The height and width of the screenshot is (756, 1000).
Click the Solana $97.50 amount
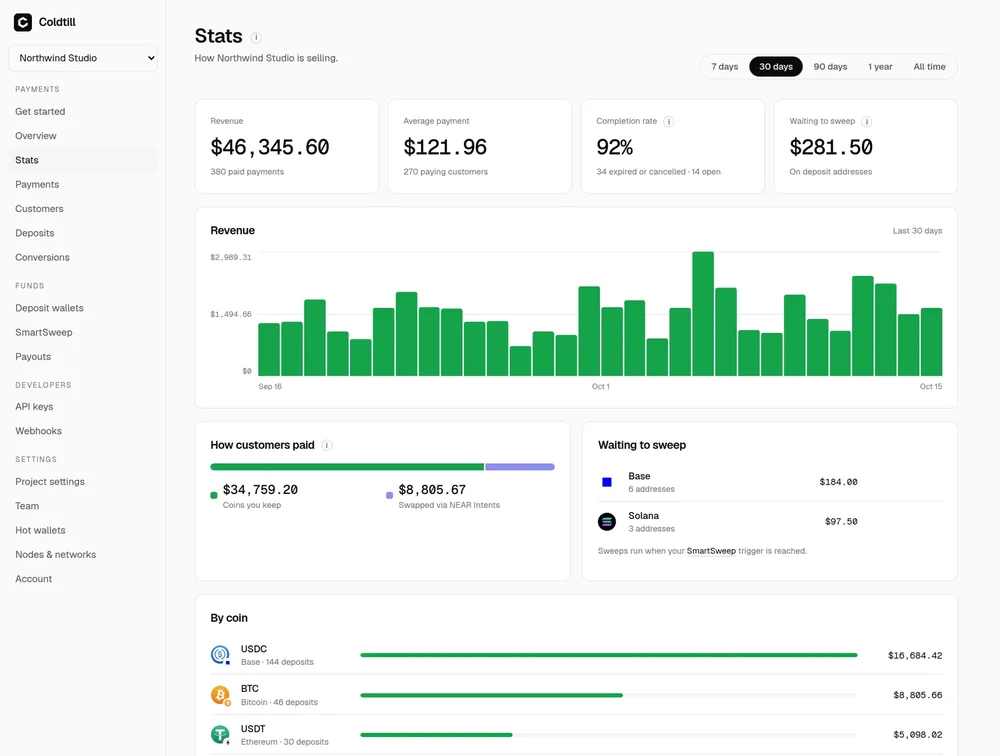841,522
